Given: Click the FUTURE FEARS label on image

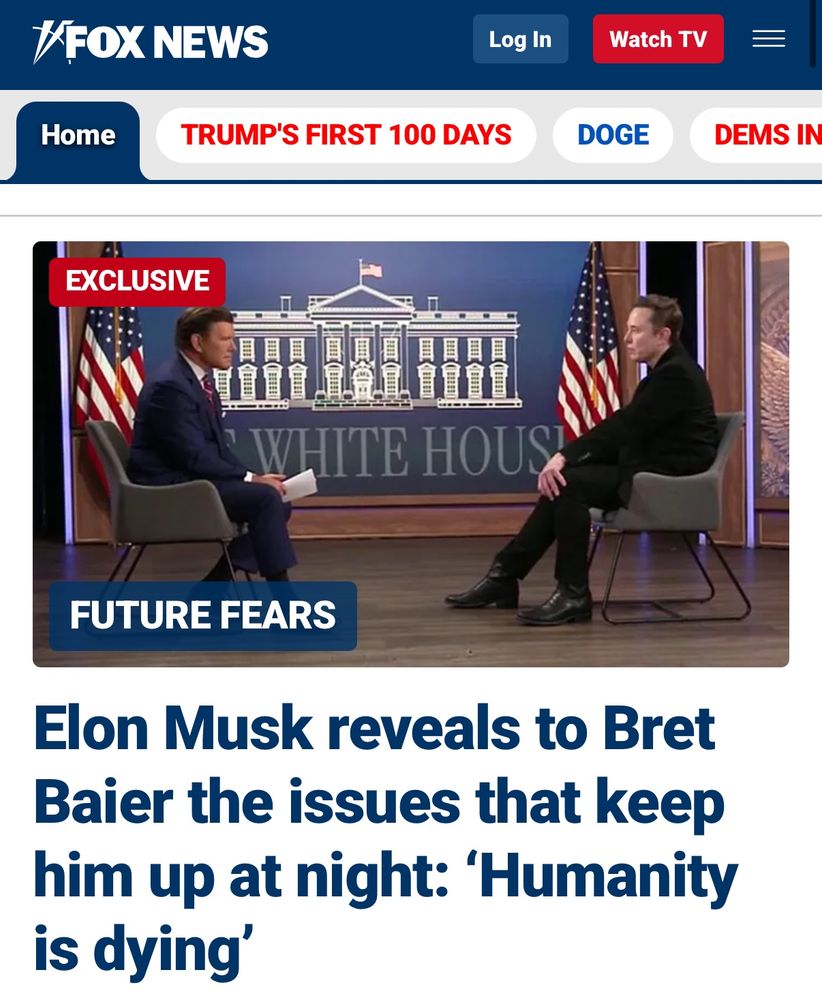Looking at the screenshot, I should coord(203,615).
